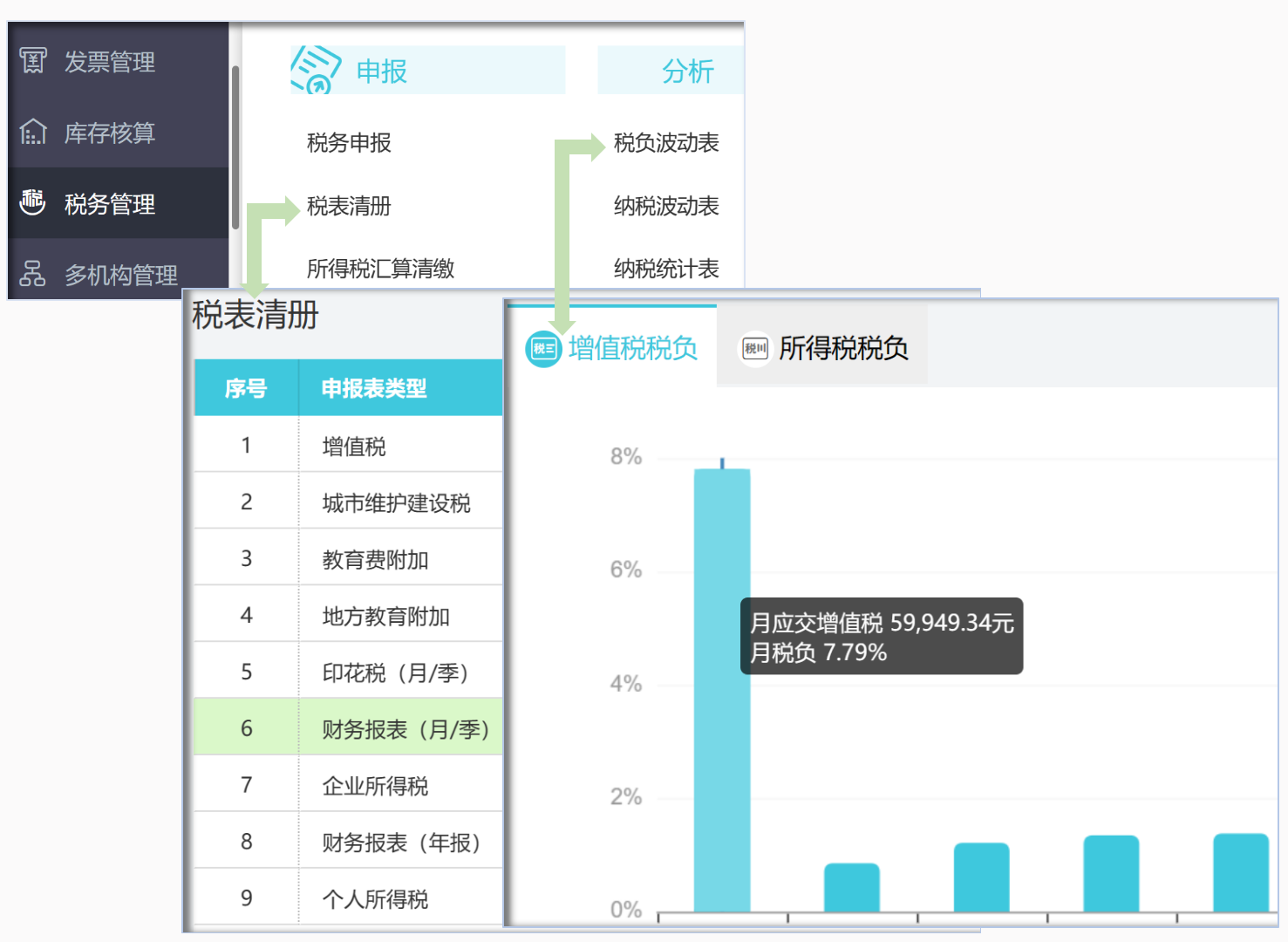Click the 税三 icon beside 增值税税负
The width and height of the screenshot is (1288, 942).
click(542, 348)
